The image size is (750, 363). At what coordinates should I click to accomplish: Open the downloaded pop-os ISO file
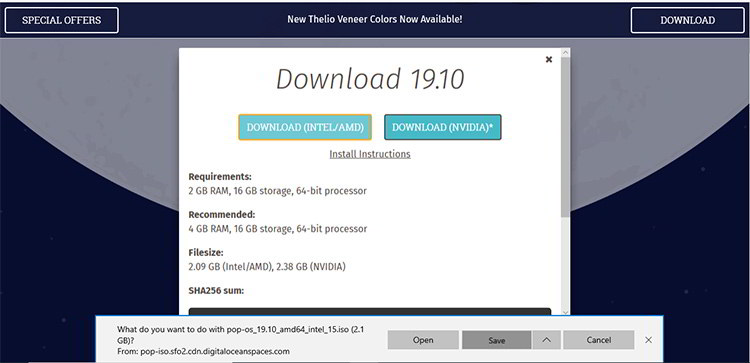(423, 340)
